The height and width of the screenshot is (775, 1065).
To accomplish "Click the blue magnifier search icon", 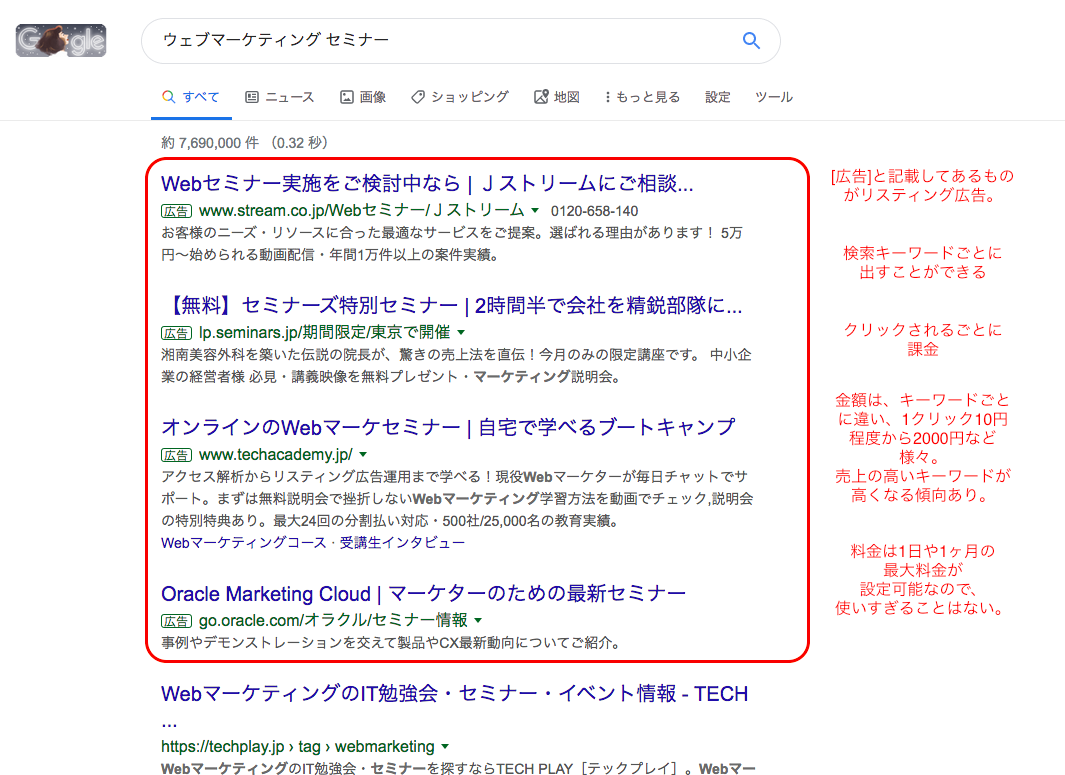I will [x=751, y=41].
